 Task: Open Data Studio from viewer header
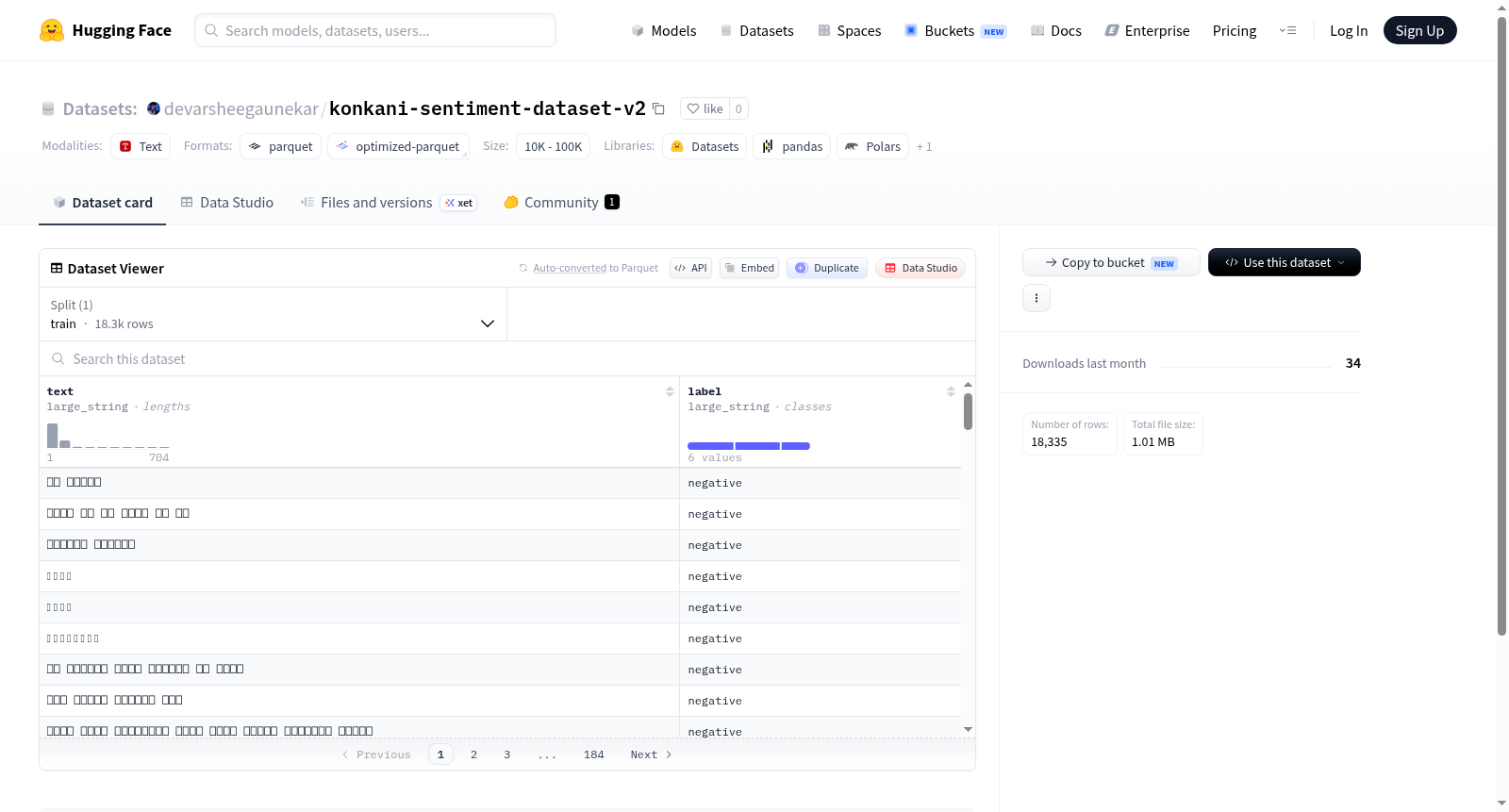click(x=920, y=268)
